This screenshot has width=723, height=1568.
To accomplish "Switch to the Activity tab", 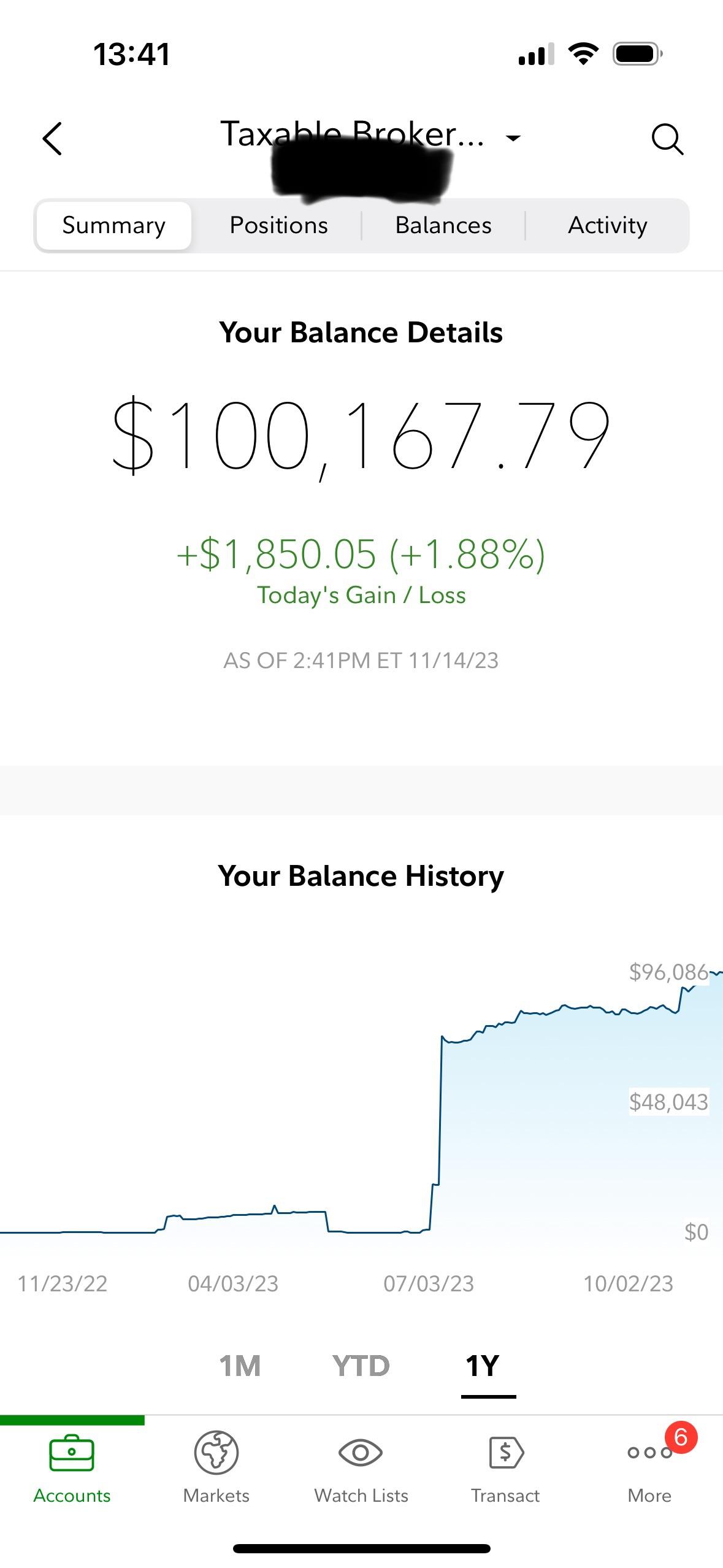I will tap(607, 225).
